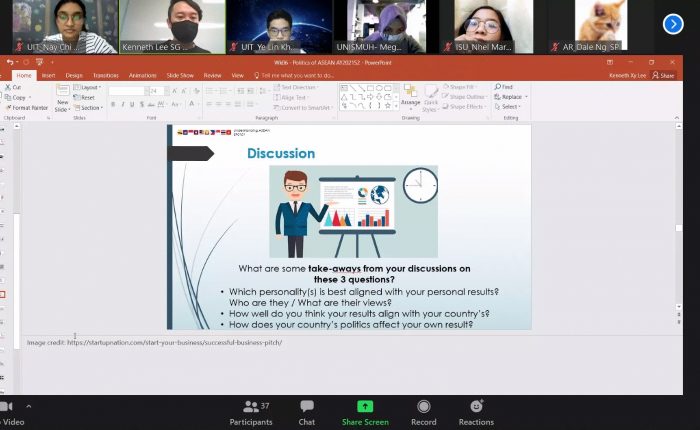Show more participant videos with right arrow
The width and height of the screenshot is (700, 430).
pyautogui.click(x=673, y=24)
